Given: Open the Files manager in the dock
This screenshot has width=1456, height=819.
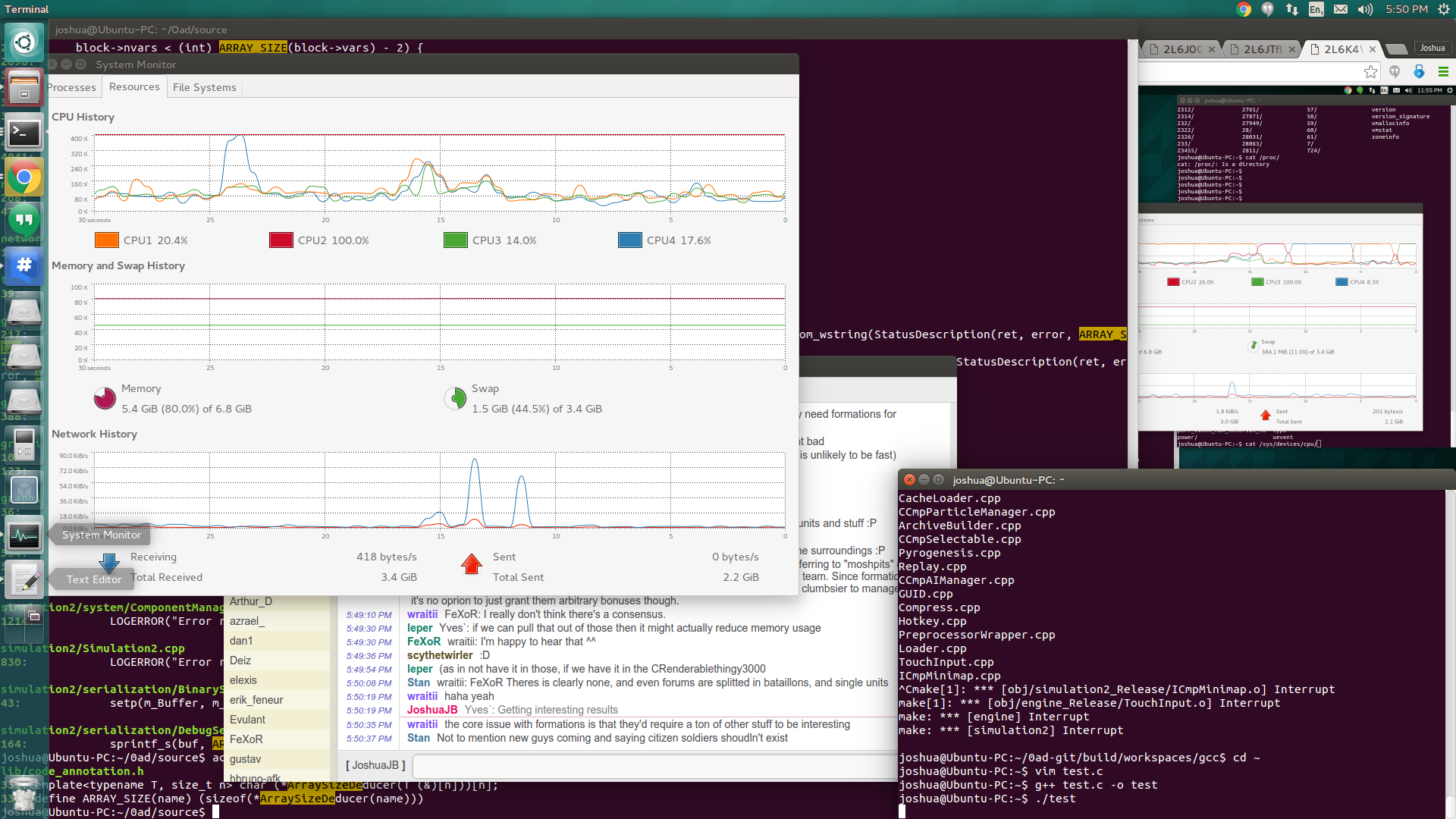Looking at the screenshot, I should point(24,88).
